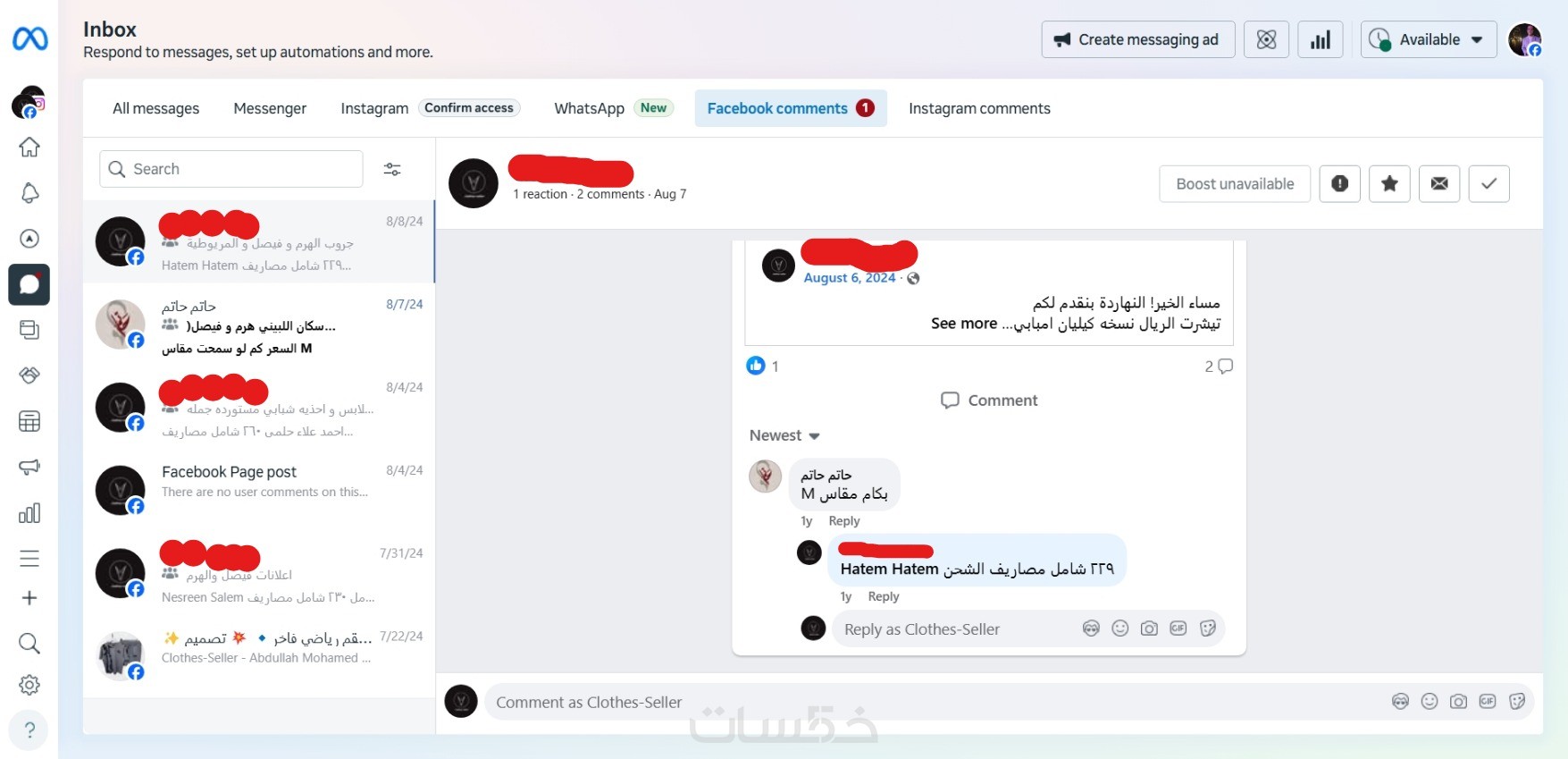Open the Settings gear in sidebar
Viewport: 1568px width, 759px height.
29,685
